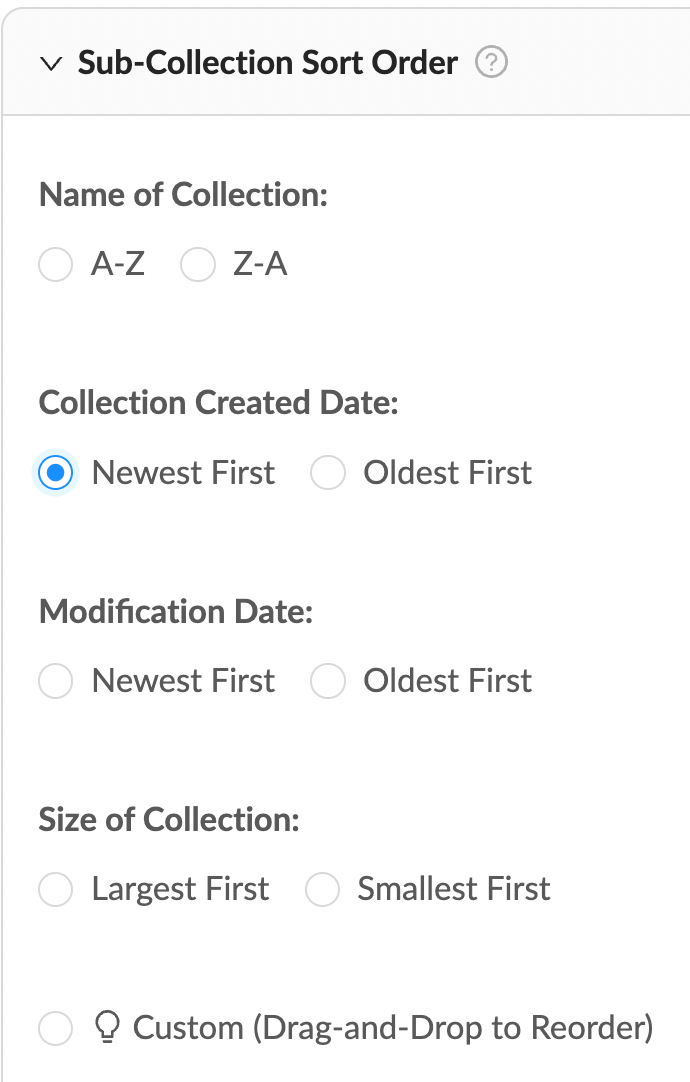Click the 'Collection Created Date:' heading
Viewport: 690px width, 1082px height.
click(218, 403)
